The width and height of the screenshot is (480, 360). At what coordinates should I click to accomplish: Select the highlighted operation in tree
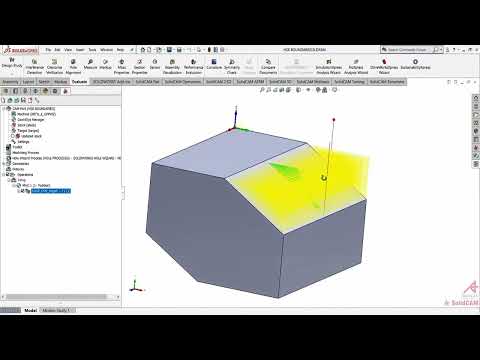point(51,191)
